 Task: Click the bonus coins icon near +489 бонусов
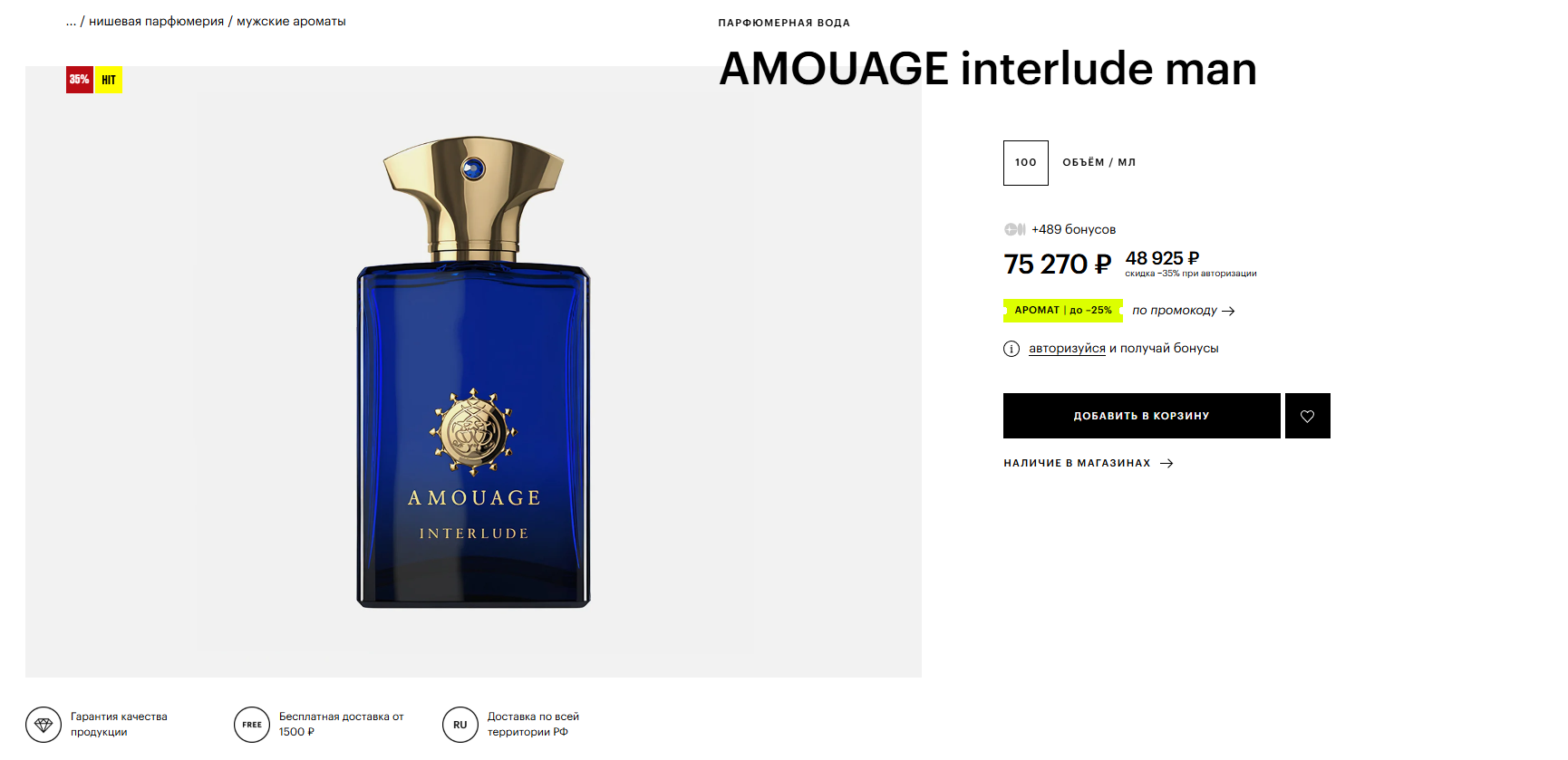1014,229
